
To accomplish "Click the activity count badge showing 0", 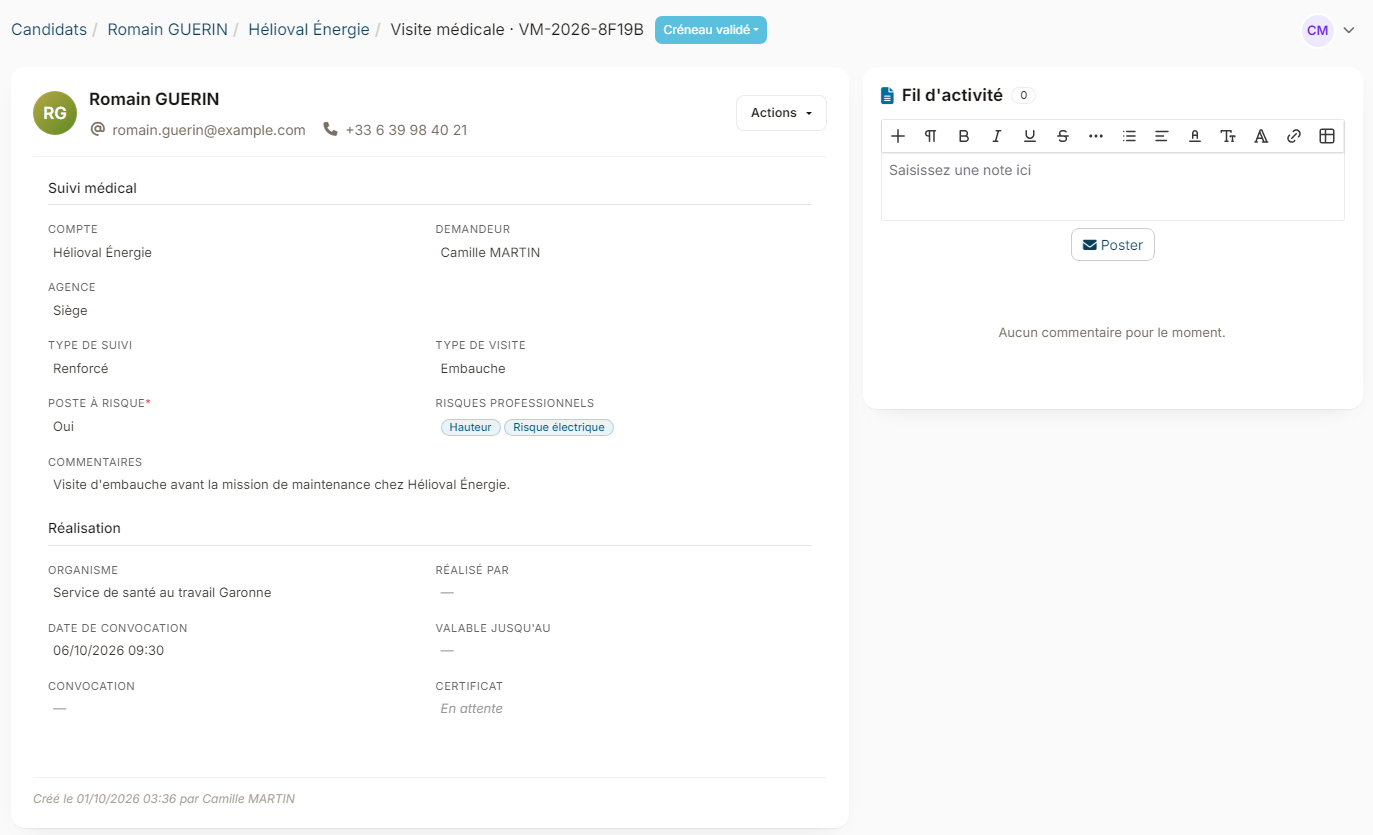I will pyautogui.click(x=1023, y=95).
